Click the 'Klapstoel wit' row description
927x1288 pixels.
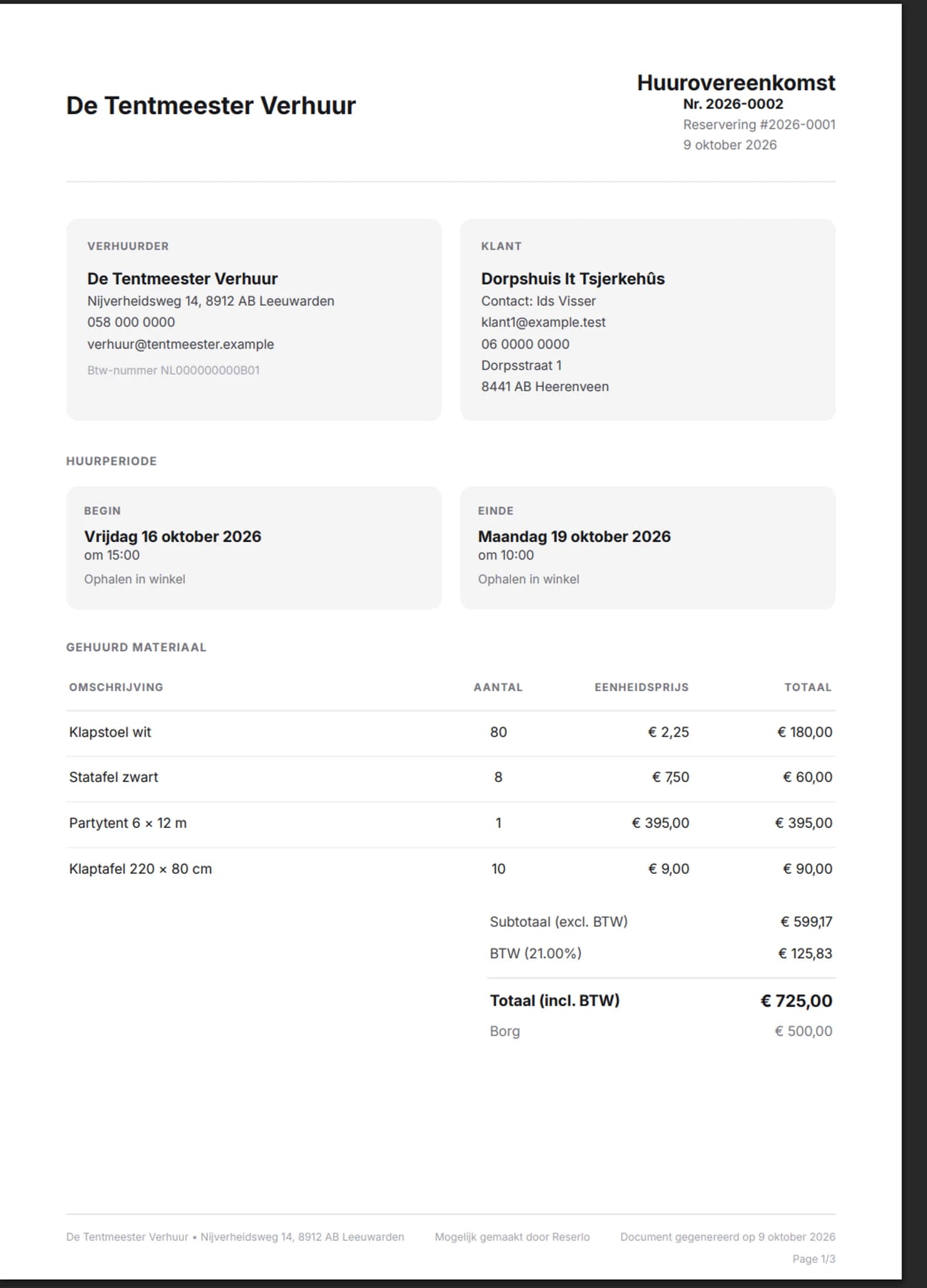click(x=110, y=732)
